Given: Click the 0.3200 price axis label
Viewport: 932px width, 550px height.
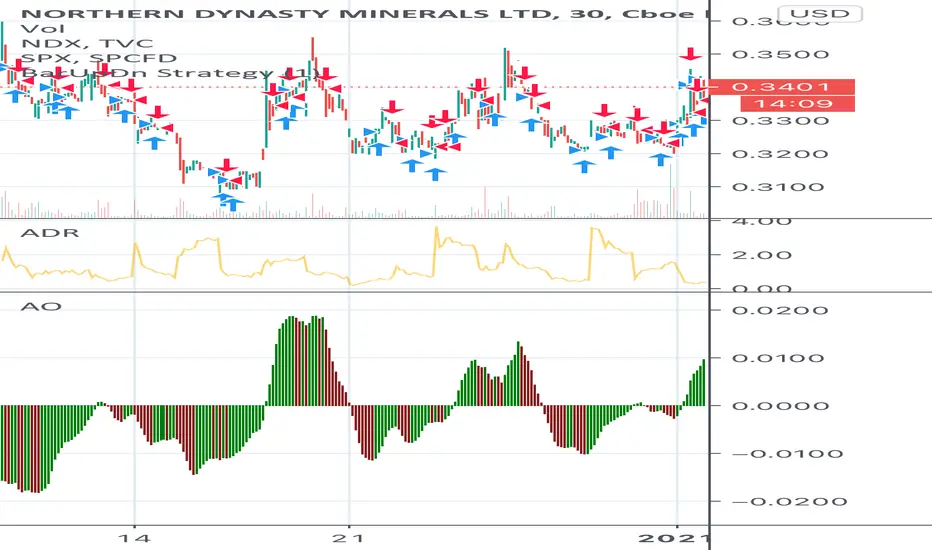Looking at the screenshot, I should [x=780, y=154].
